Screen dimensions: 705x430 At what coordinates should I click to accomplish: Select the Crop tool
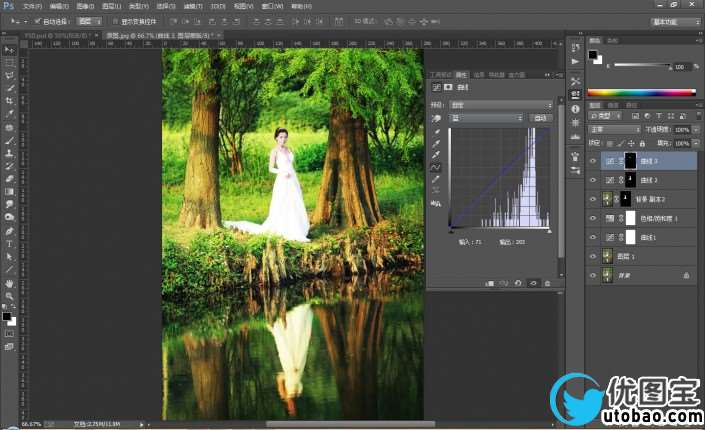[x=9, y=101]
